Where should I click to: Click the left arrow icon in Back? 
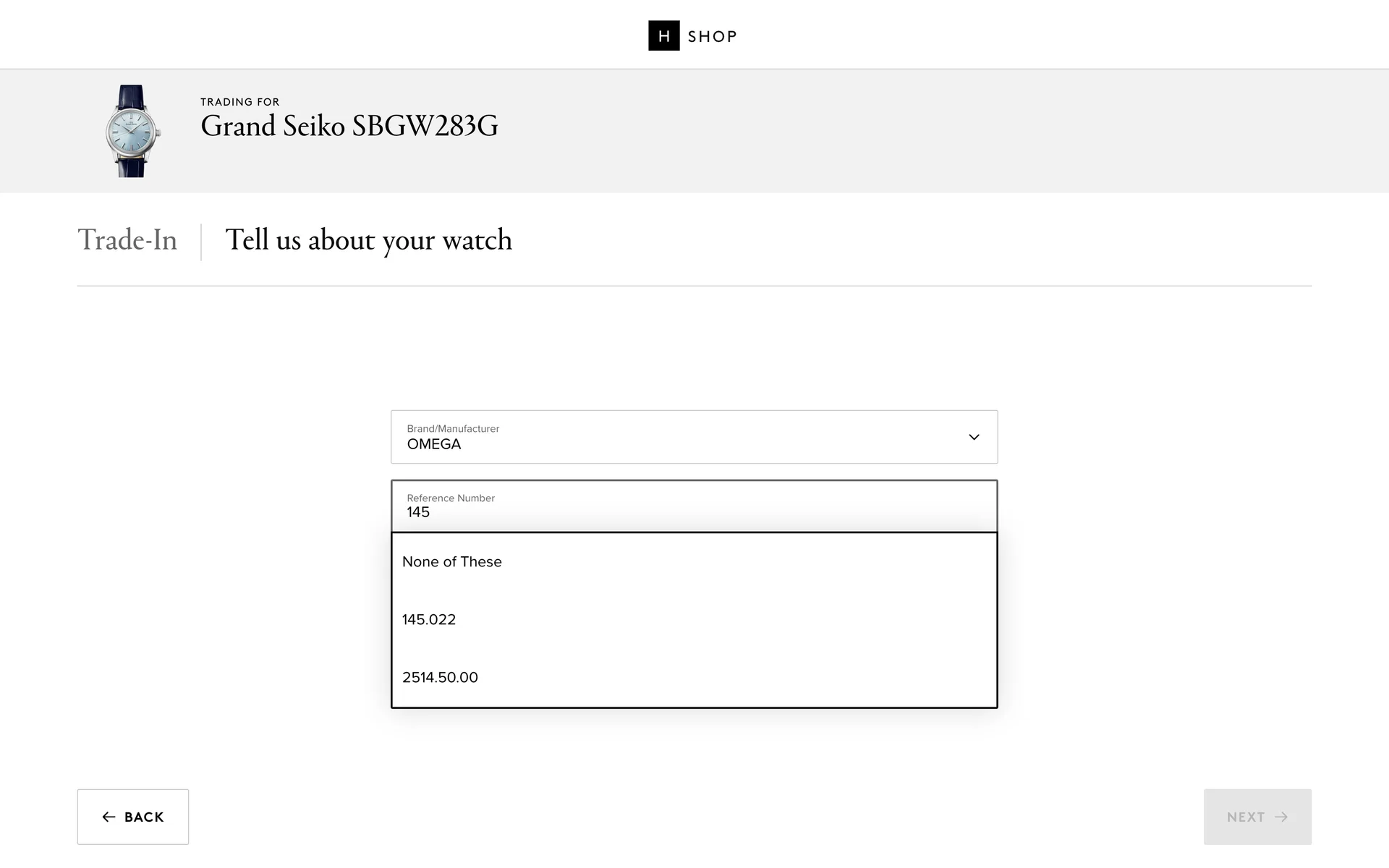tap(109, 817)
